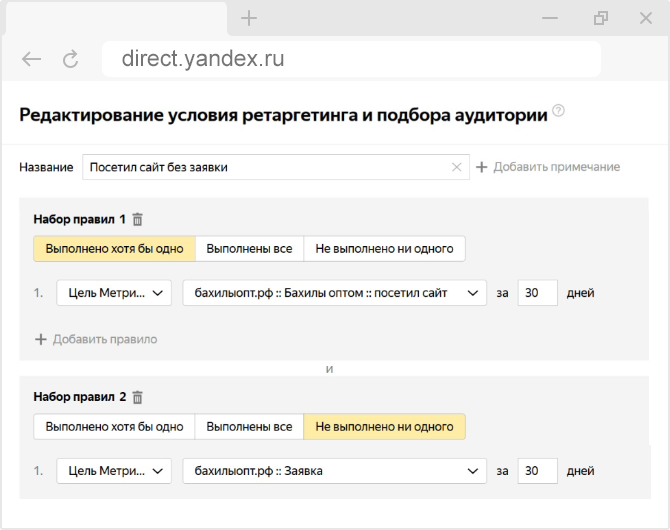Select 'Не выполнено ни одного' in set 1

pos(384,248)
